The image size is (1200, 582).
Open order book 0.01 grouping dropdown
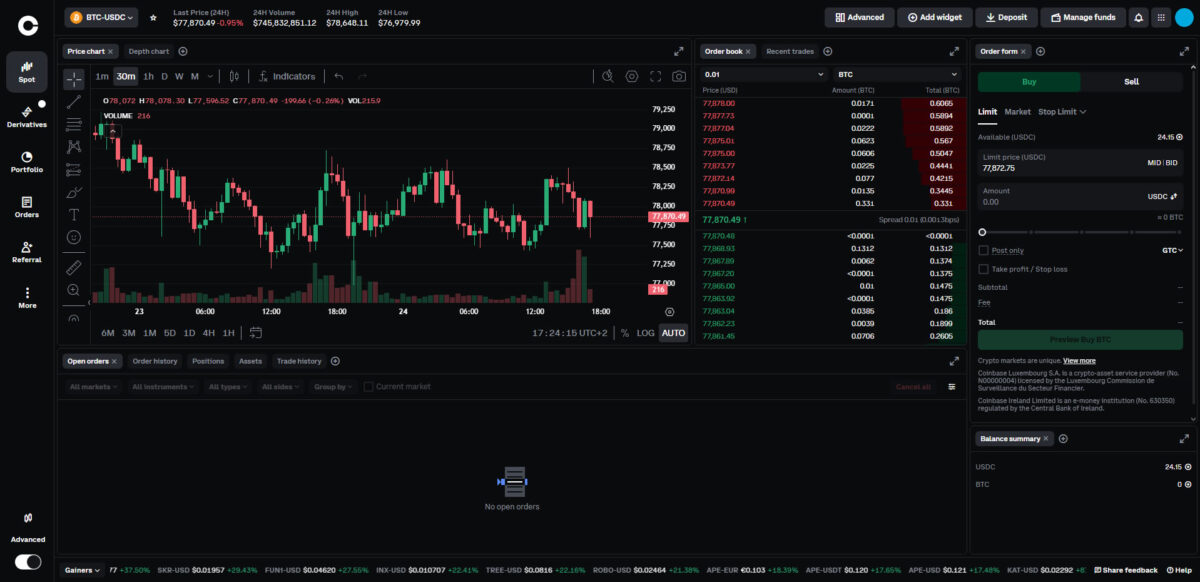point(764,74)
